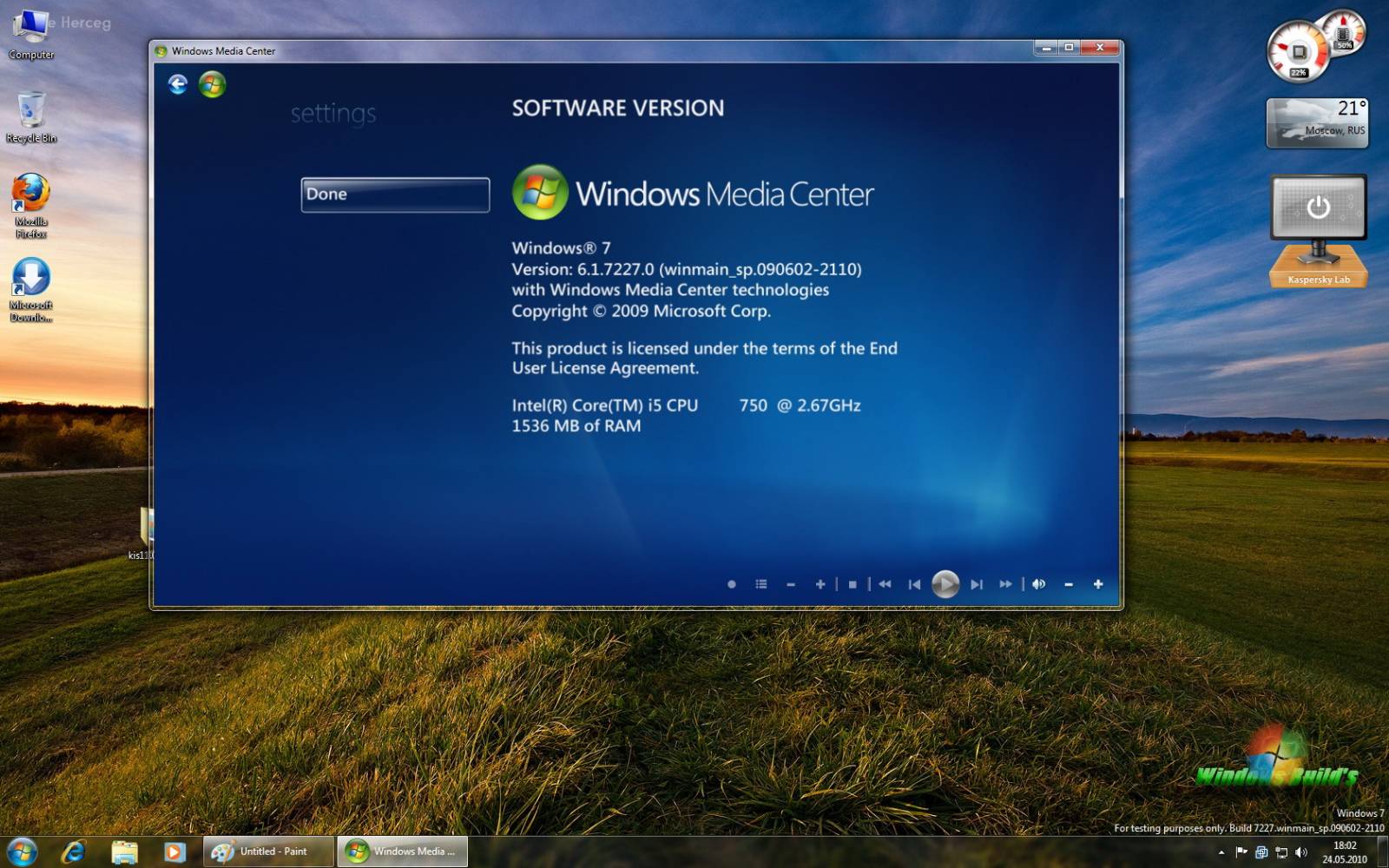Open the Moscow weather gadget

1317,122
